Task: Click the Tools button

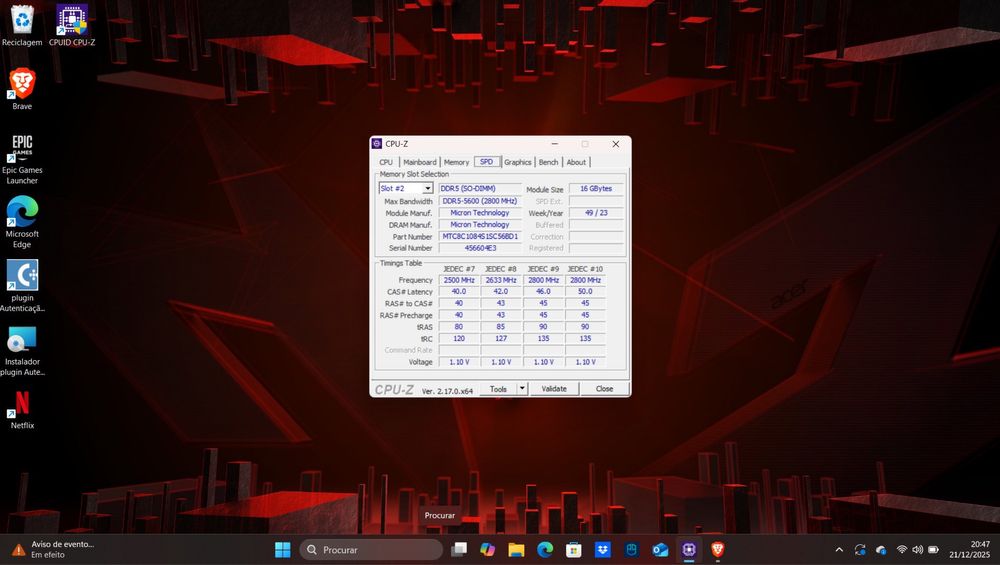Action: click(498, 389)
